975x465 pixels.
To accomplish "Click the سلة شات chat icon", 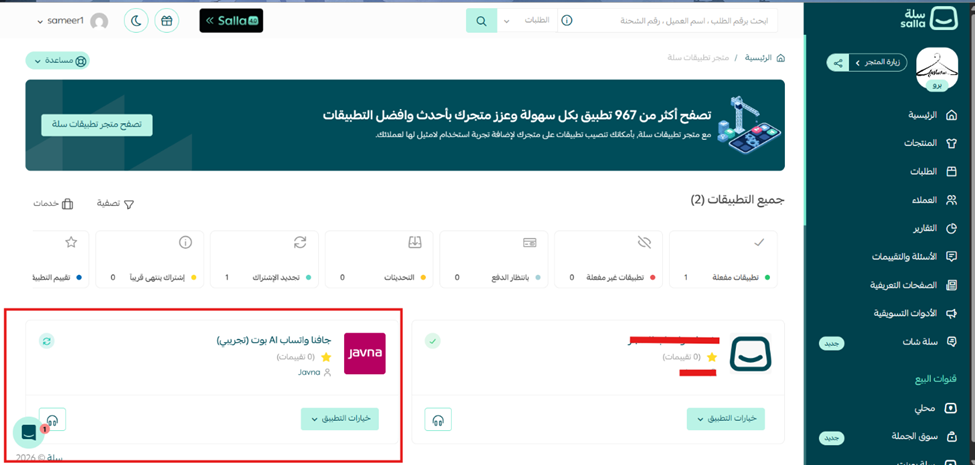I will click(951, 342).
